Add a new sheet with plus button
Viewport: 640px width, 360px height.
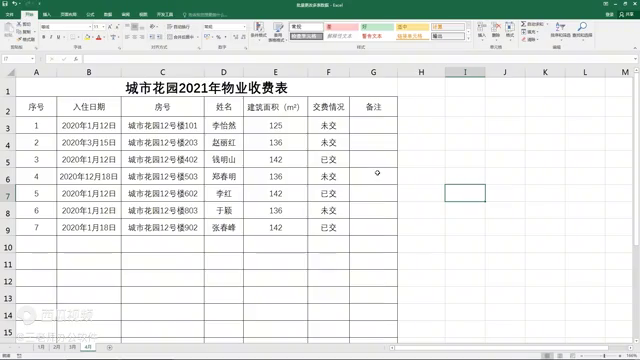109,347
